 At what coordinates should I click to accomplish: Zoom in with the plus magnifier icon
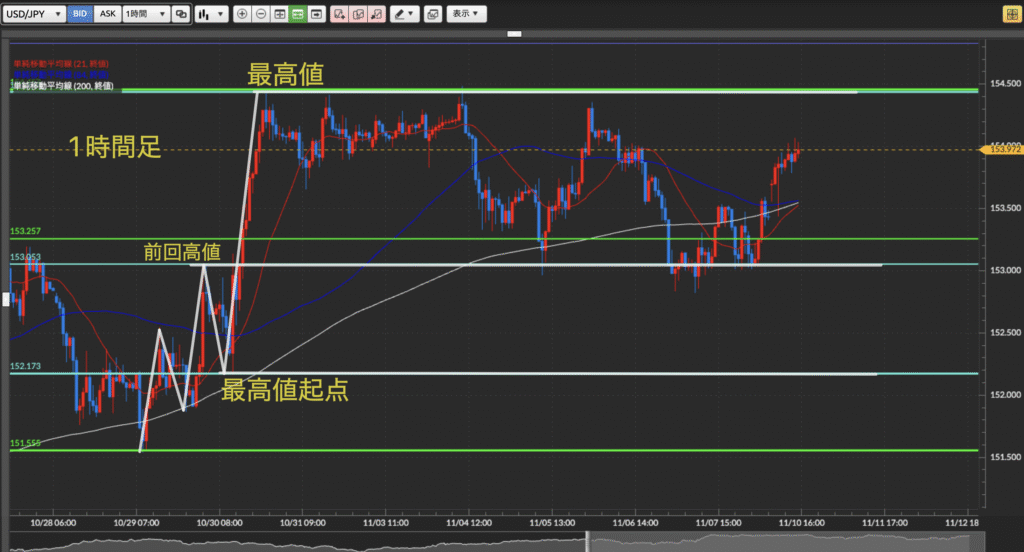(242, 14)
